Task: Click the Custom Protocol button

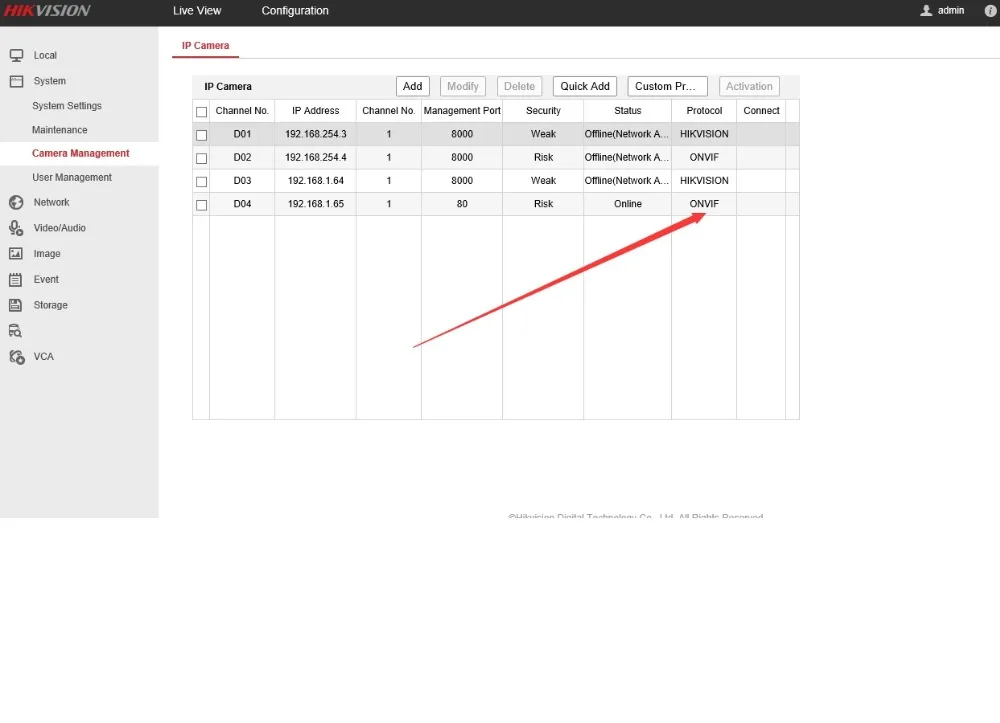Action: tap(667, 87)
